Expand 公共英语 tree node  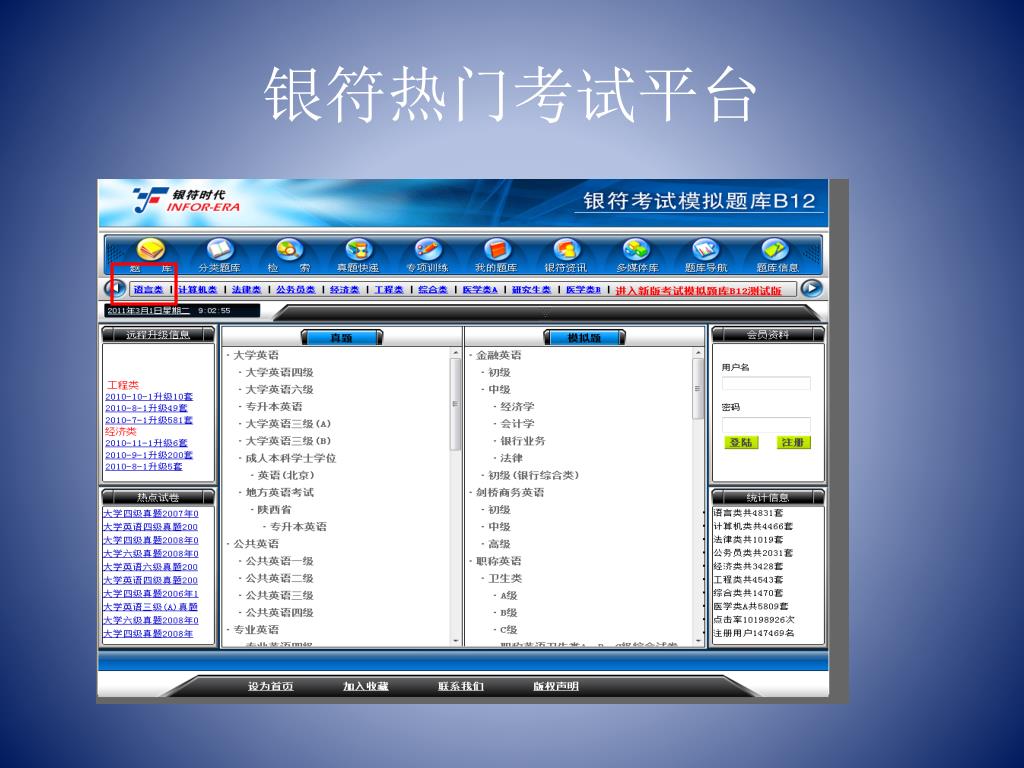point(255,544)
